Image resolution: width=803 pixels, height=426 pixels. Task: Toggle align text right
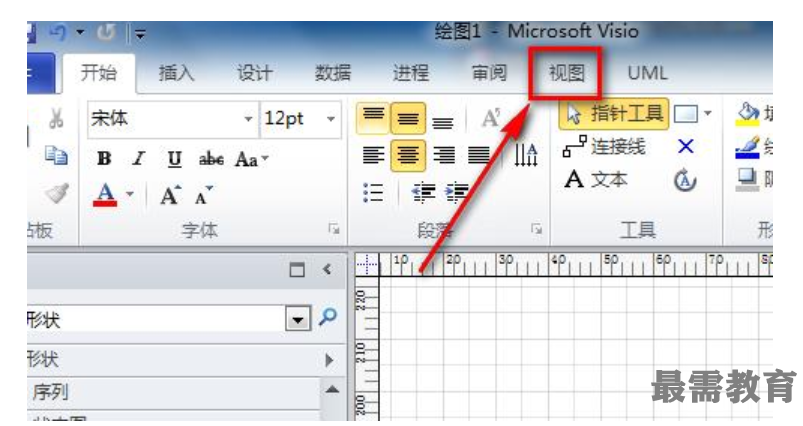pyautogui.click(x=443, y=155)
